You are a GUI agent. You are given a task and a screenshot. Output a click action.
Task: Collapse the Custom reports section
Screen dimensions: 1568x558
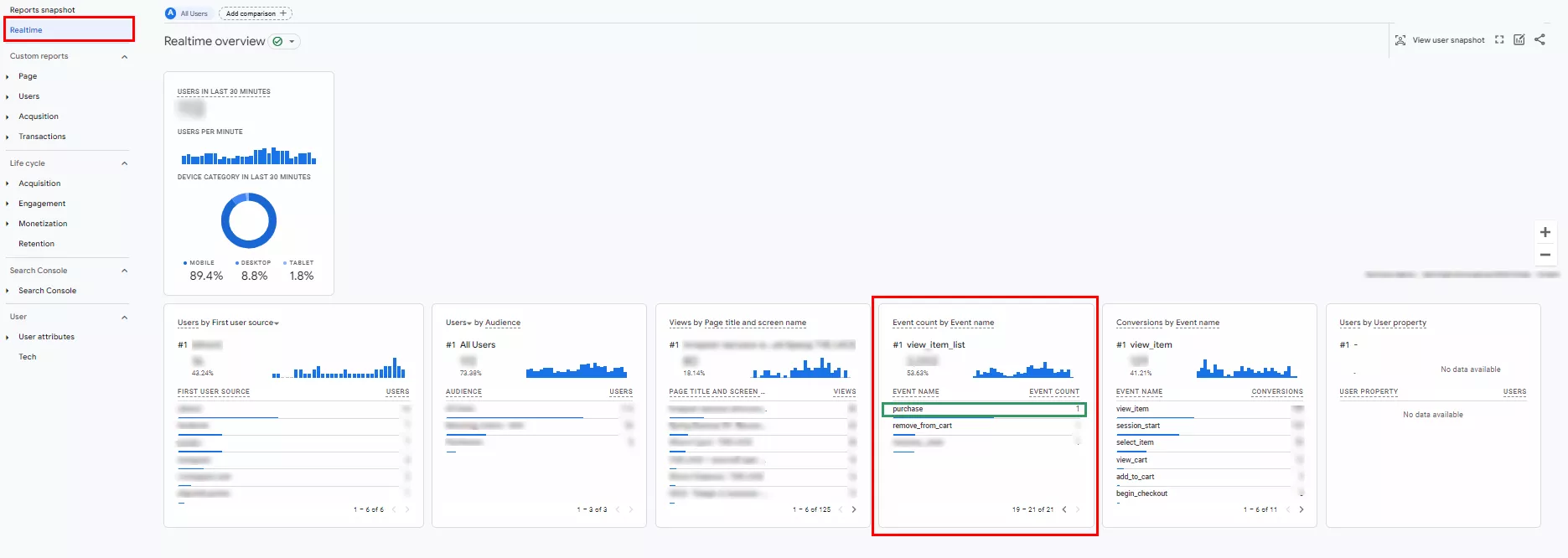[125, 56]
